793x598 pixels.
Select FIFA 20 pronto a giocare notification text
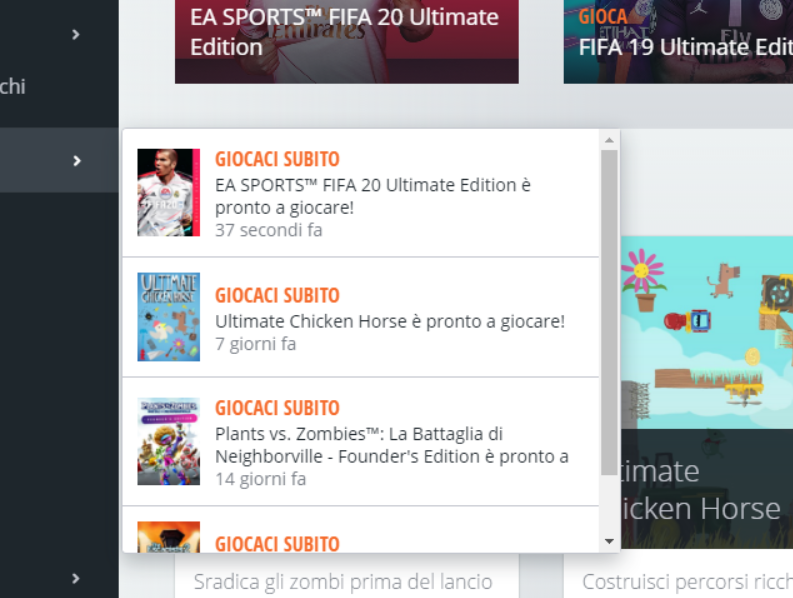point(373,196)
